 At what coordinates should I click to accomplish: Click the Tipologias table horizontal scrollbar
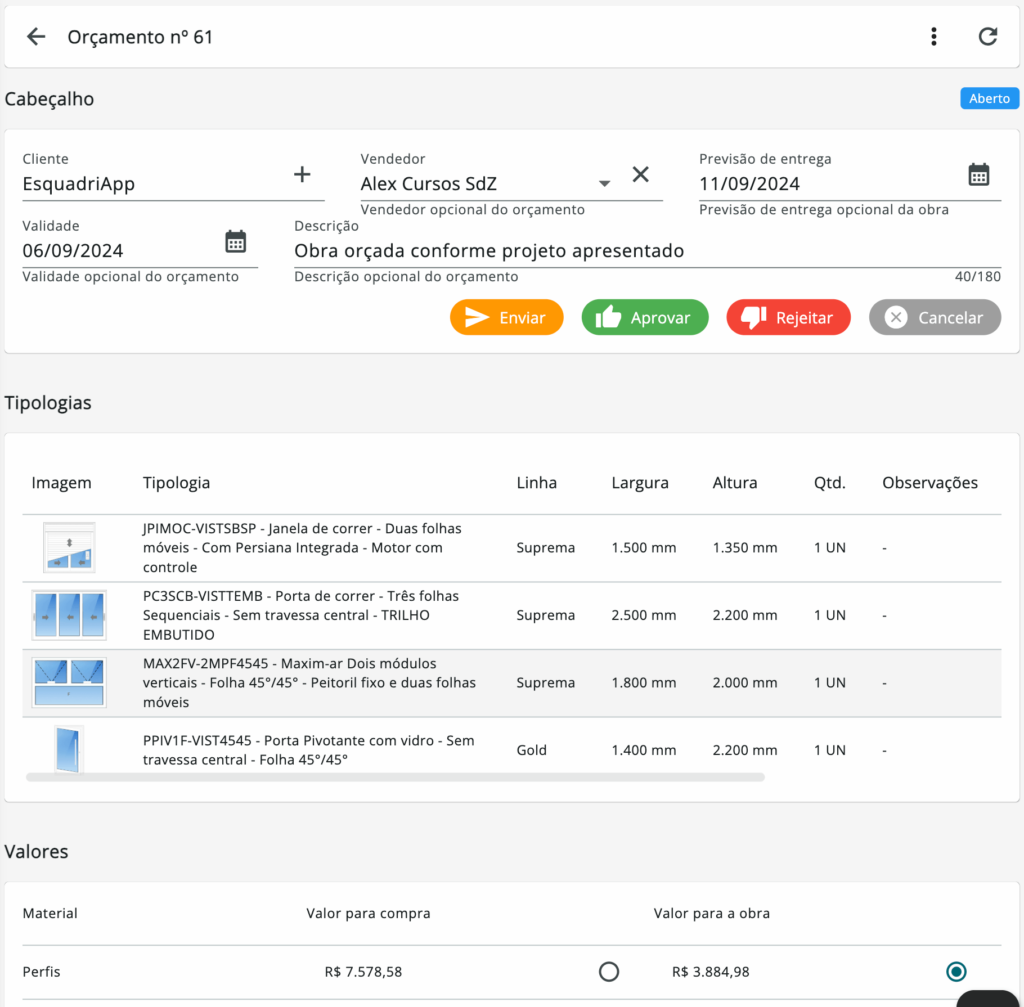click(x=395, y=776)
